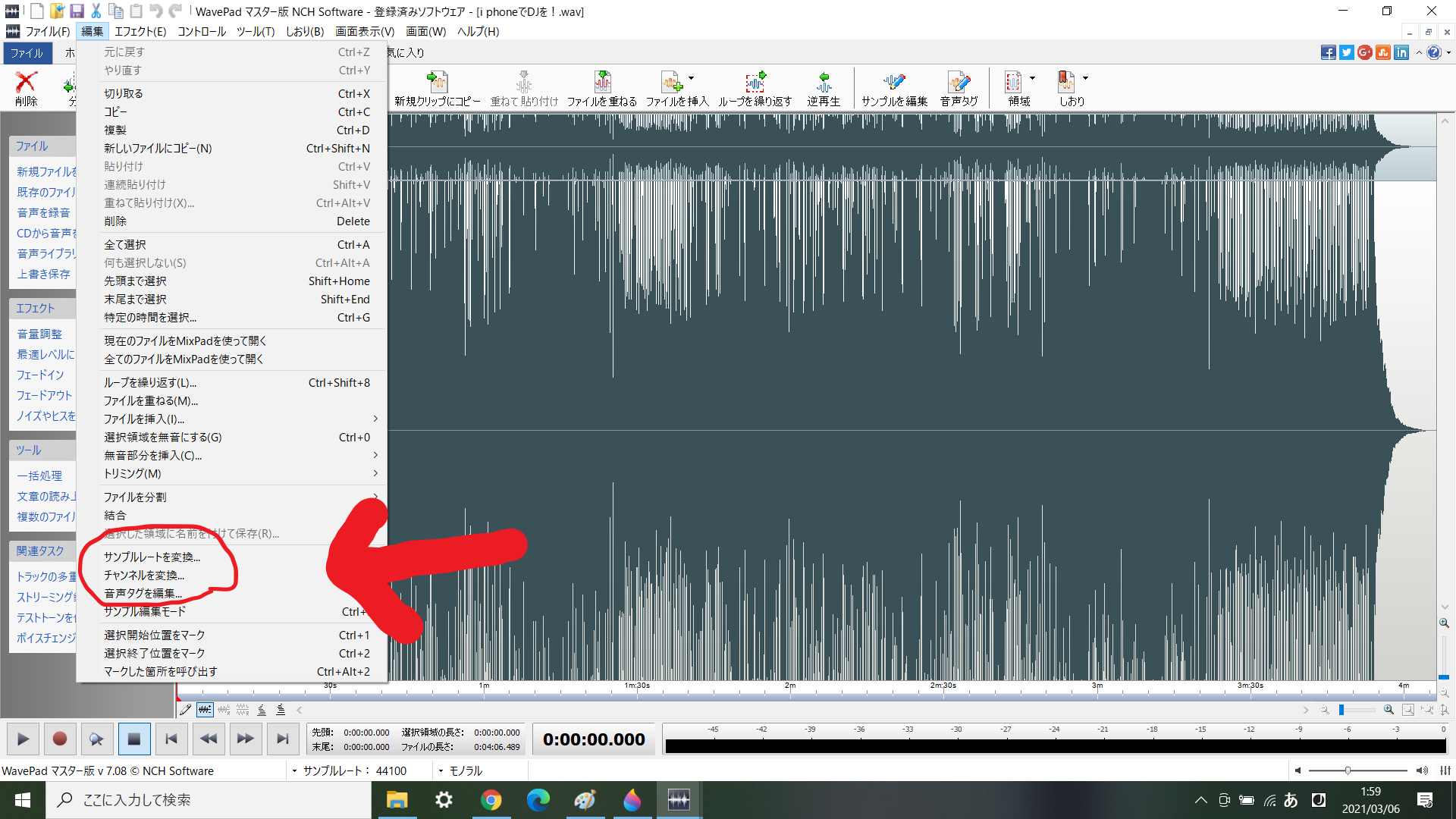Choose Convert Sample Rate menu item
This screenshot has height=819, width=1456.
pos(232,557)
